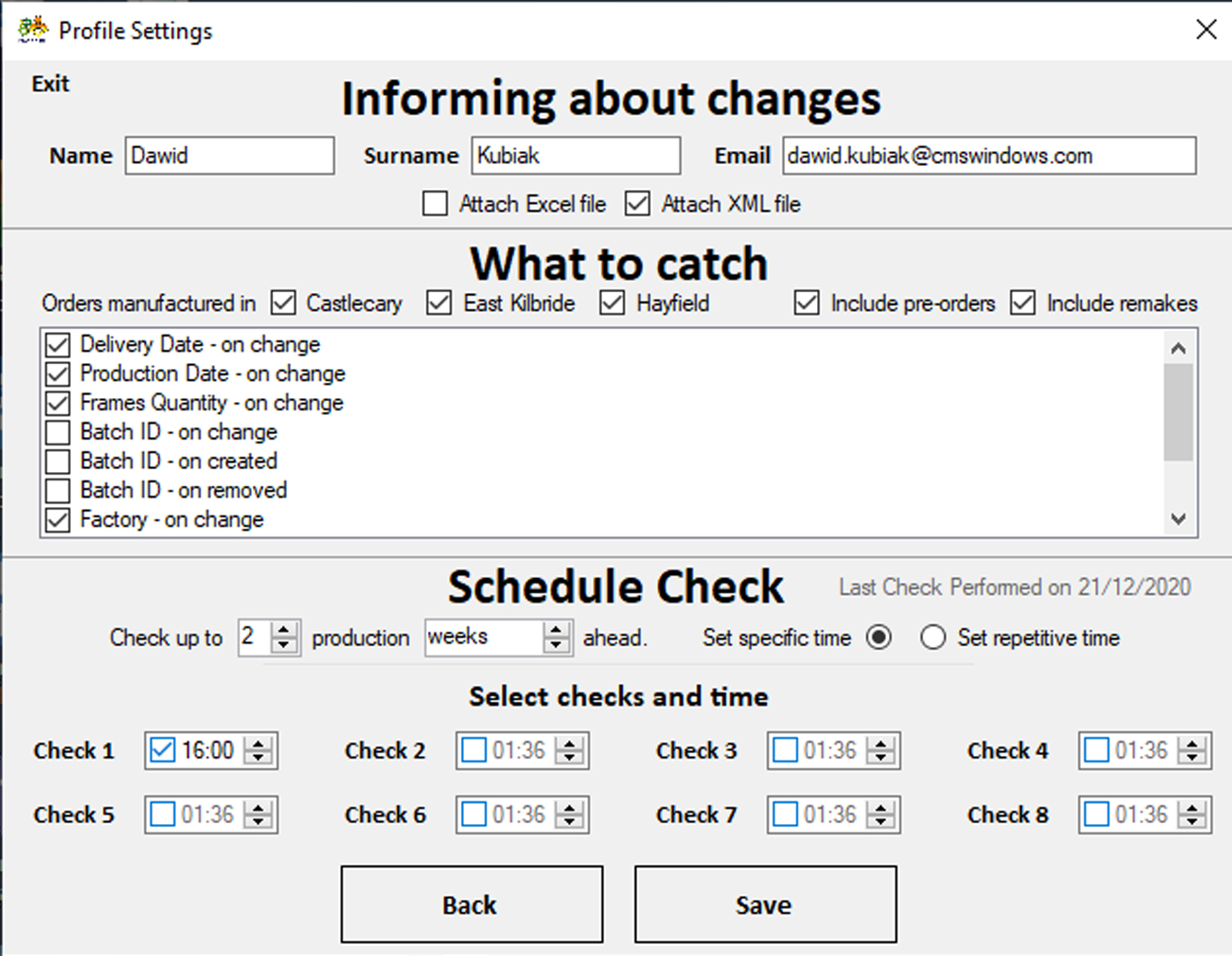Enable the Check 6 time checkbox
1232x956 pixels.
pos(474,815)
